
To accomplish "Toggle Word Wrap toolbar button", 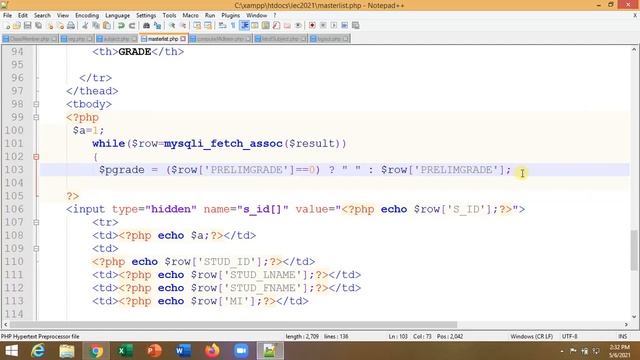I will point(222,25).
